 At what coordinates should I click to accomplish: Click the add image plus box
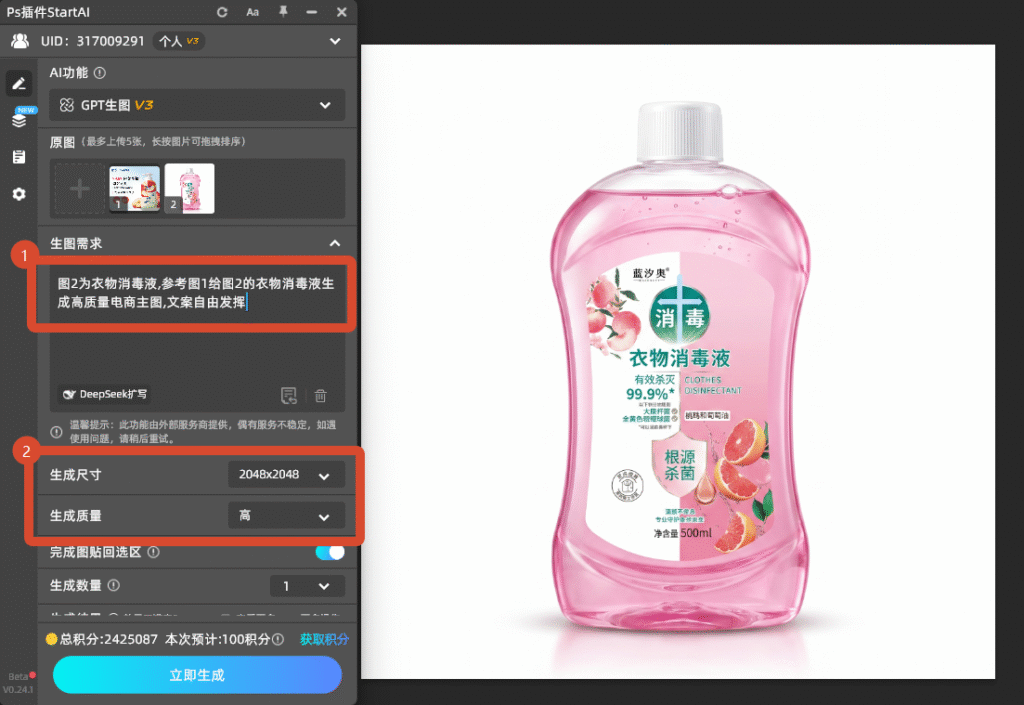[80, 189]
